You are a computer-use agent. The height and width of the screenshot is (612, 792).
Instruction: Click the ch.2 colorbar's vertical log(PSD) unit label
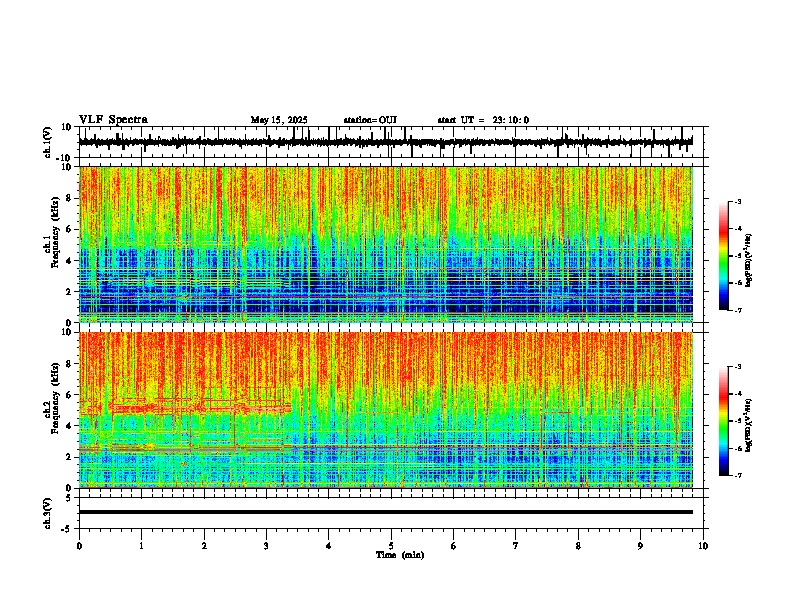pos(749,425)
